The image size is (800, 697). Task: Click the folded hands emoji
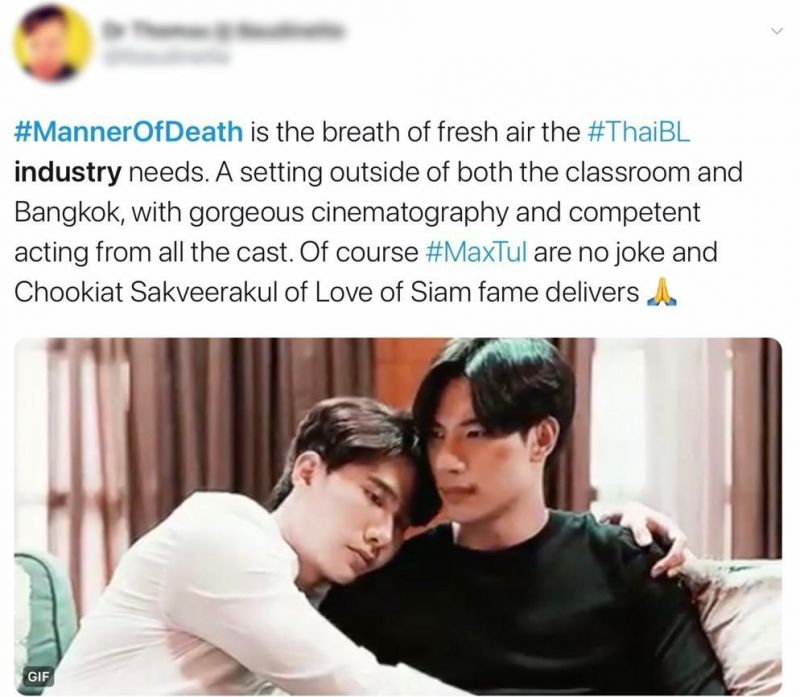[x=661, y=293]
